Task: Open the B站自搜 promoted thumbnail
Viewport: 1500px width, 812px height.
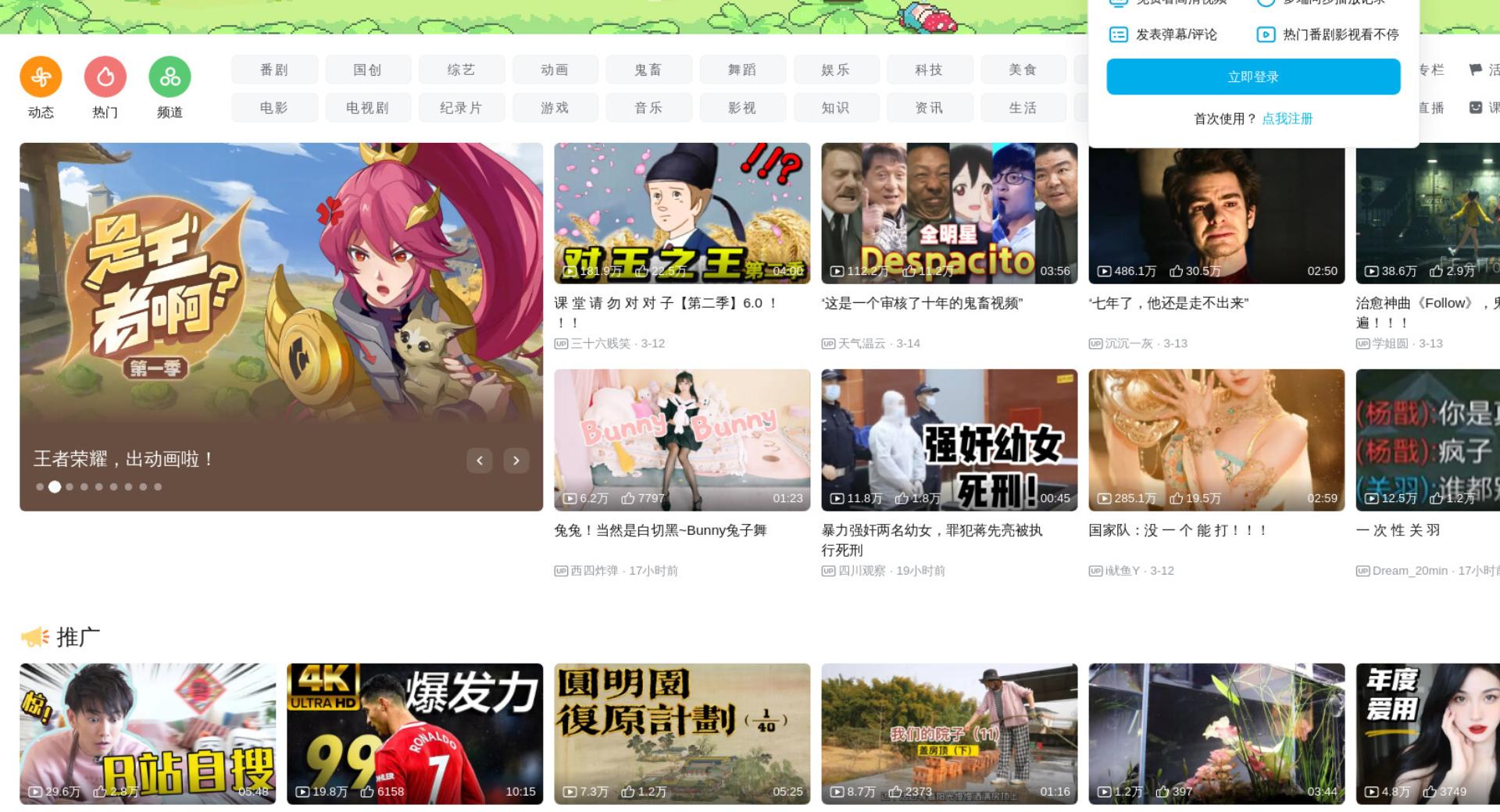Action: click(148, 734)
